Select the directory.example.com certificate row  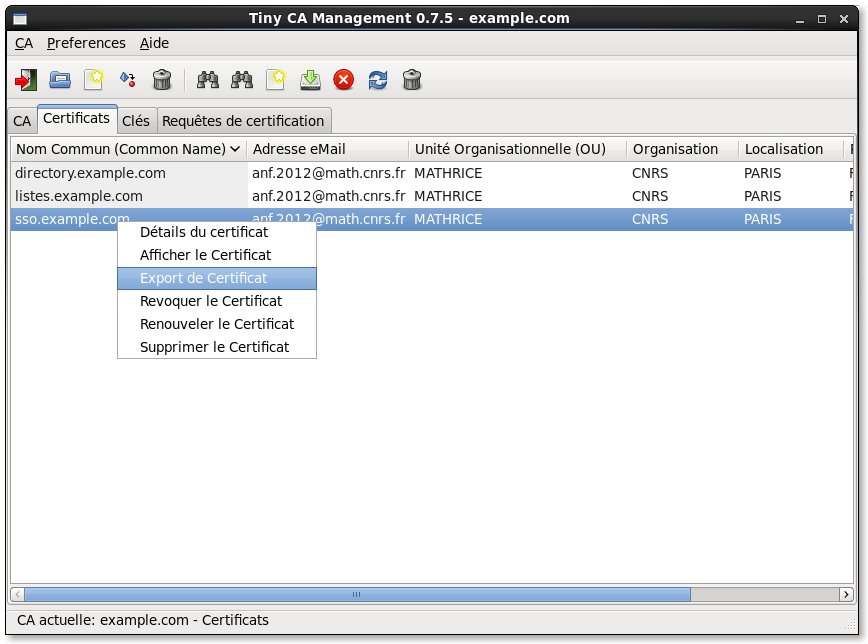90,173
